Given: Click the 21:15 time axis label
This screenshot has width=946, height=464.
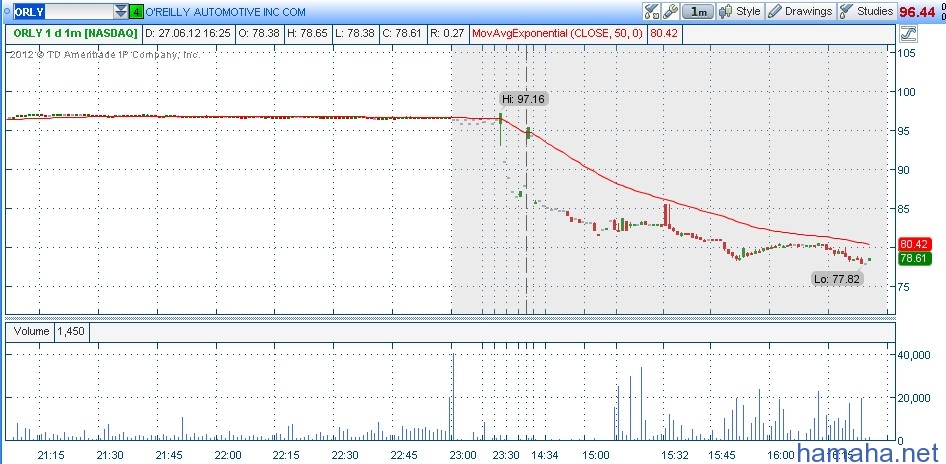Looking at the screenshot, I should (51, 454).
